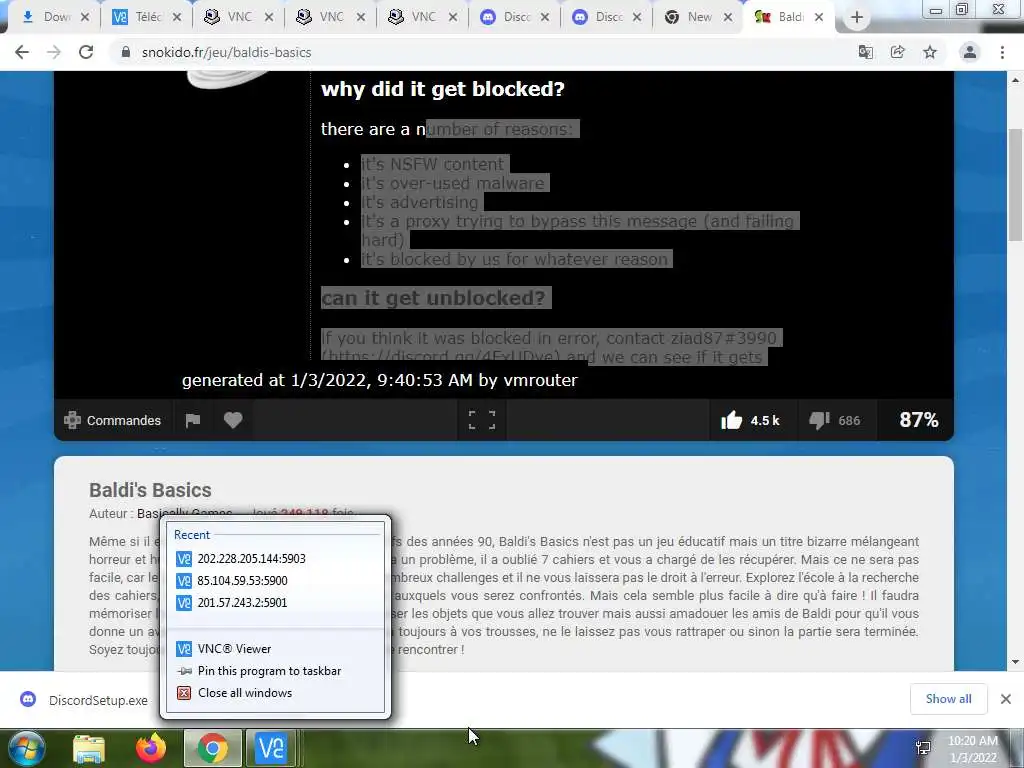Screen dimensions: 1024x768
Task: Open a new tab with plus button
Action: (857, 18)
